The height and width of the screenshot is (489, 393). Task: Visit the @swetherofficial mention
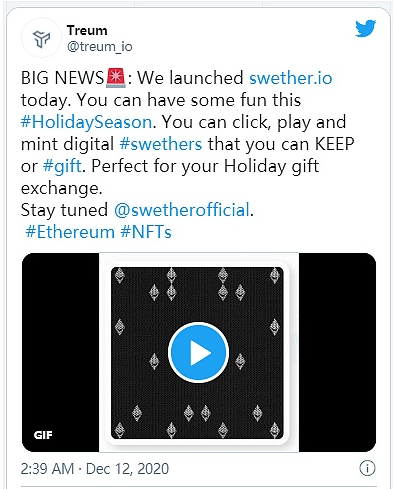click(182, 210)
